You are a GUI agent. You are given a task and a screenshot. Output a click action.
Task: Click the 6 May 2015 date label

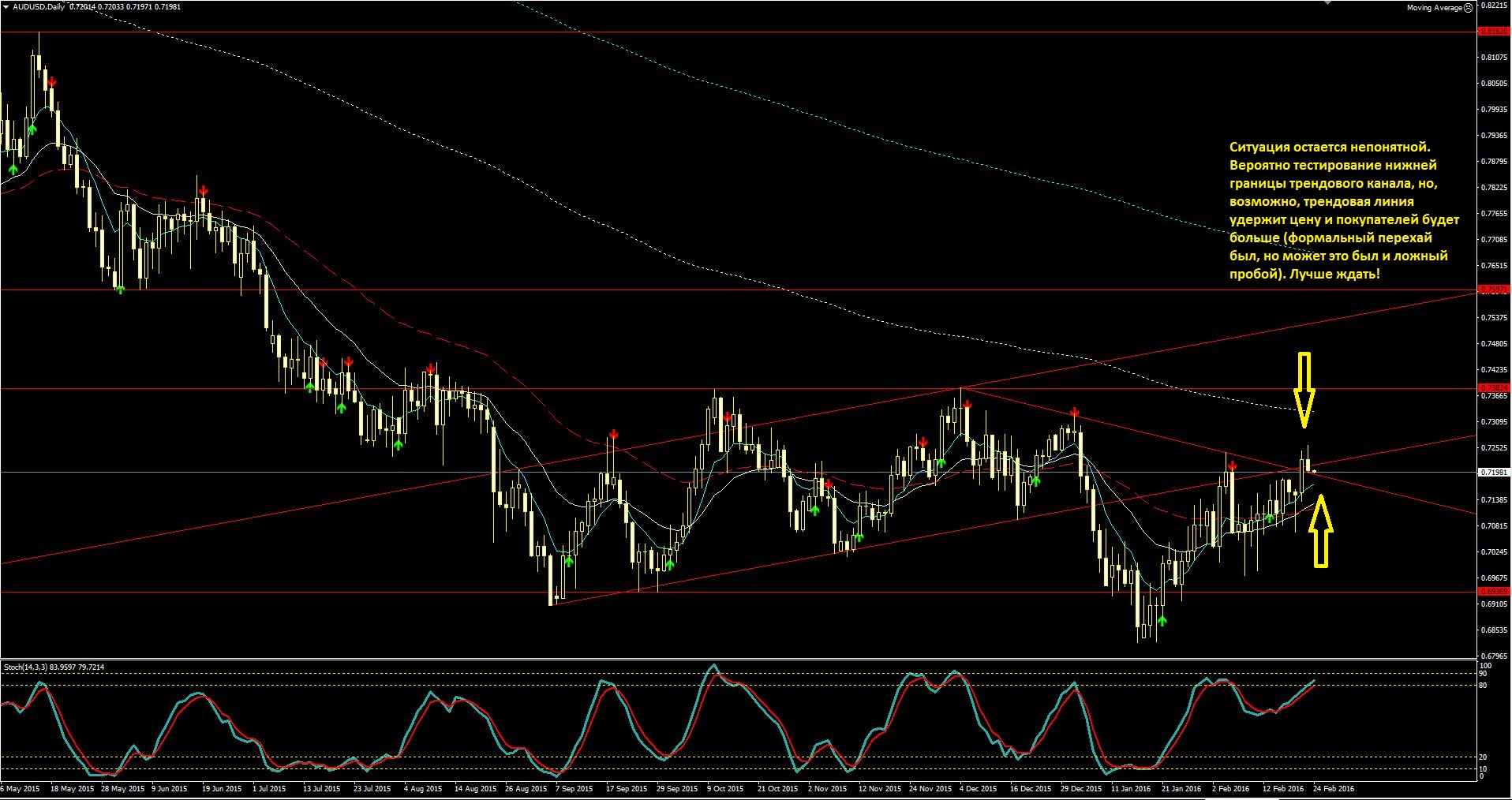click(21, 788)
